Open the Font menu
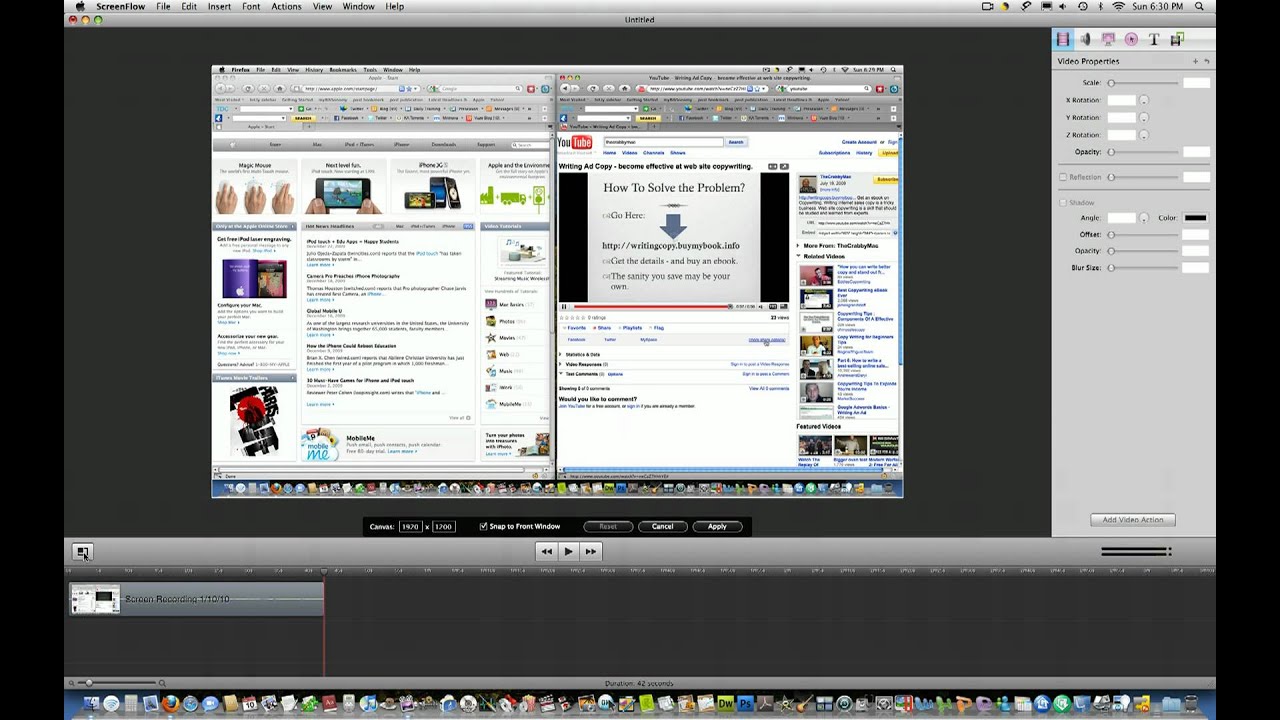The image size is (1280, 720). [x=251, y=6]
